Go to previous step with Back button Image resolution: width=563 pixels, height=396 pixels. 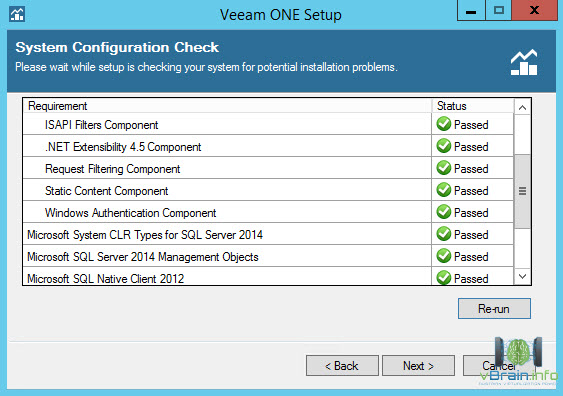click(342, 366)
